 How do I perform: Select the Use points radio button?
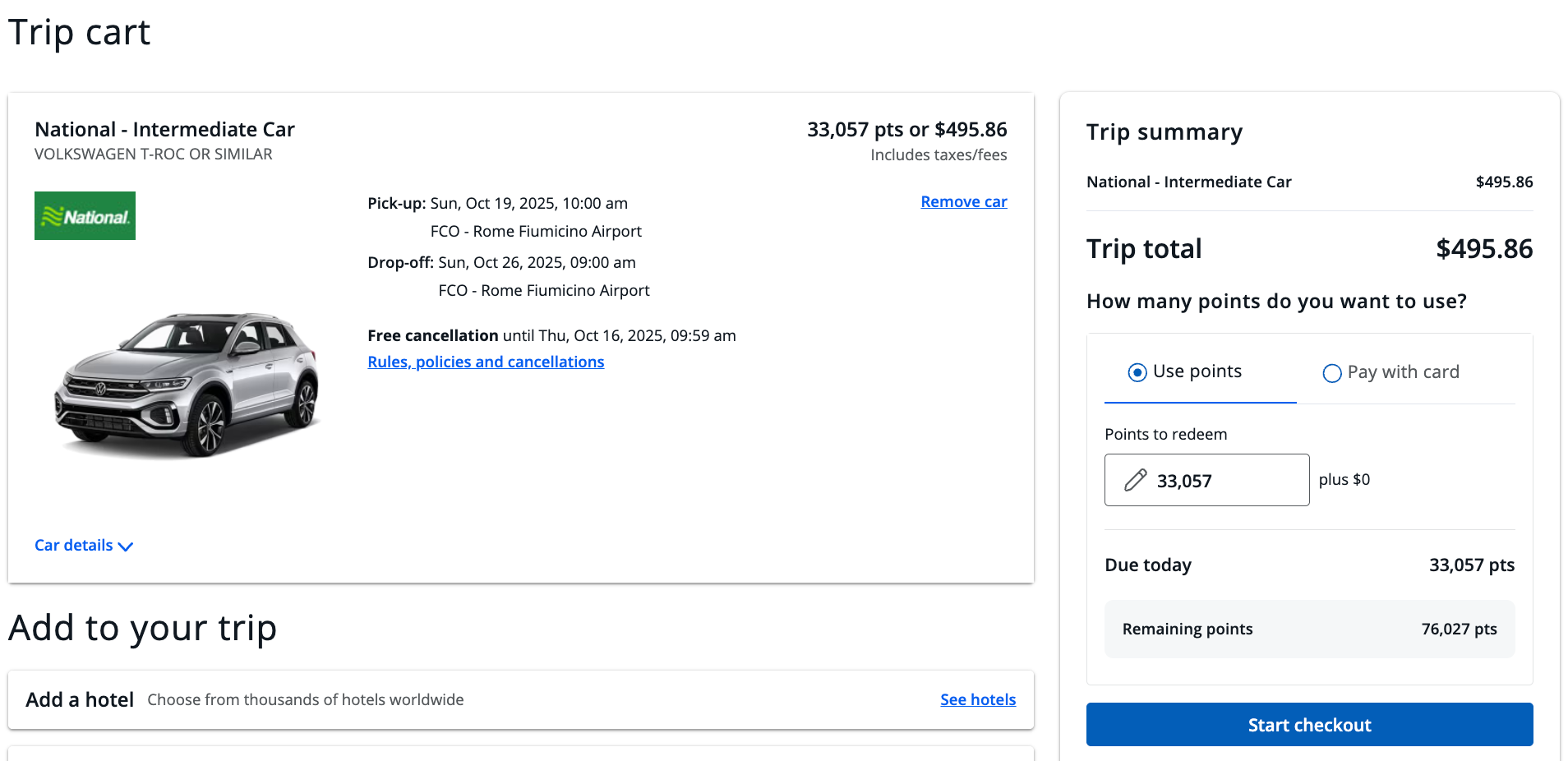pyautogui.click(x=1137, y=372)
